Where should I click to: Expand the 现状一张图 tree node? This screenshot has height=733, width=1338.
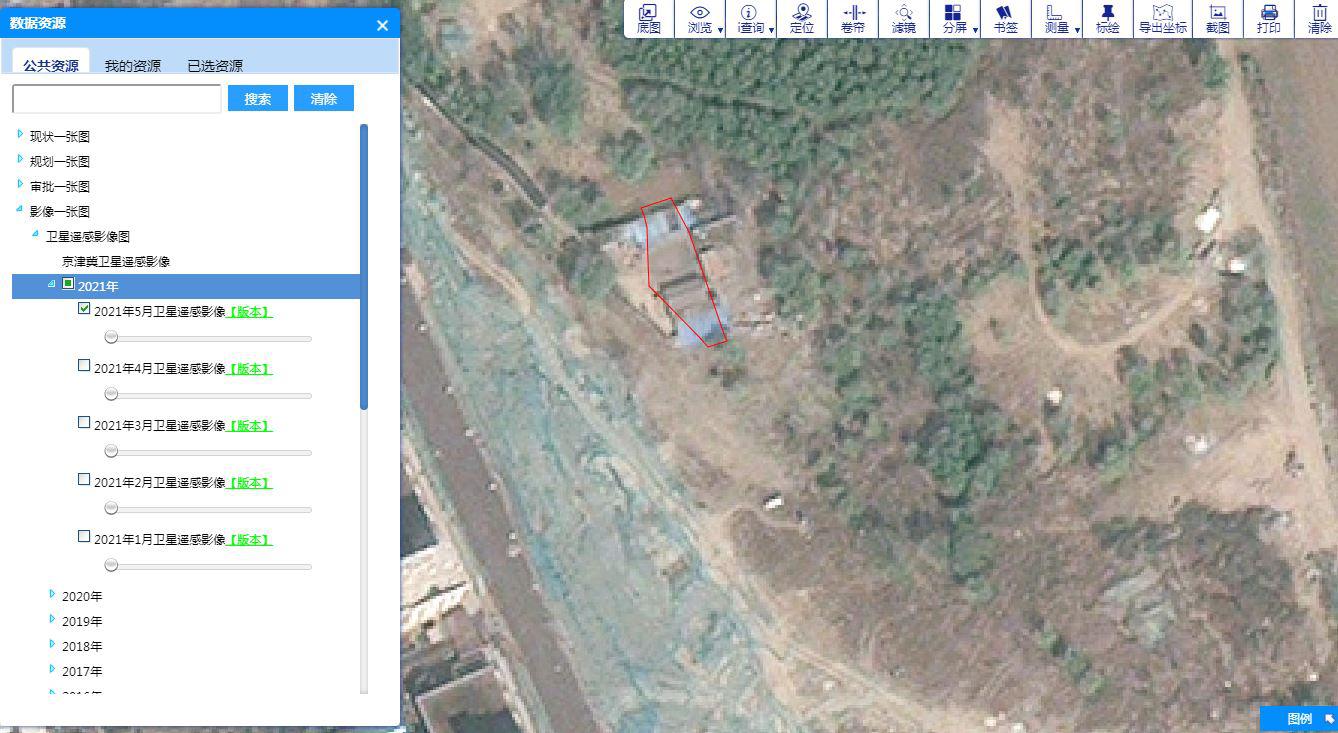(20, 134)
